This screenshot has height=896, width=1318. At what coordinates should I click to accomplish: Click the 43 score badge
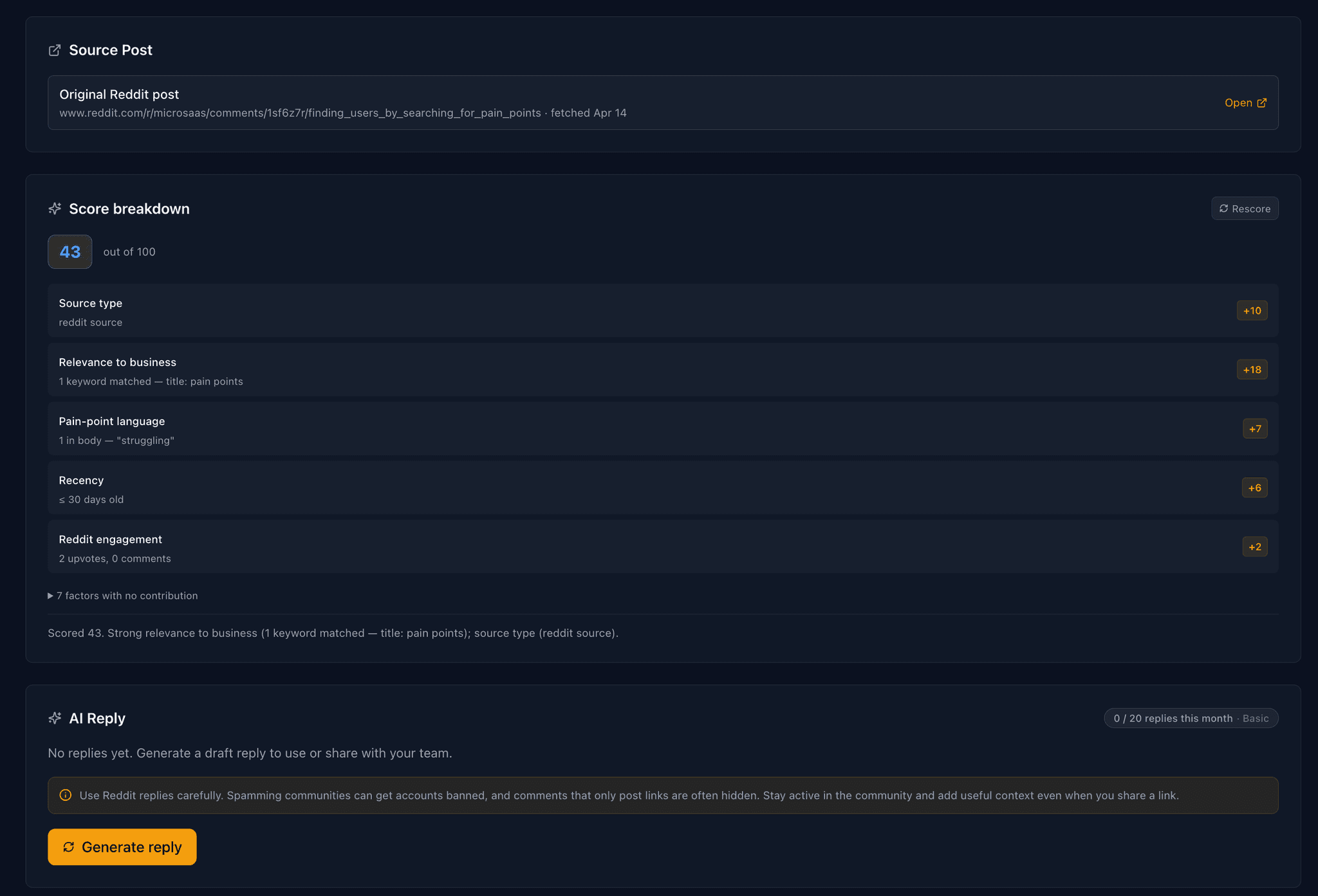[70, 251]
